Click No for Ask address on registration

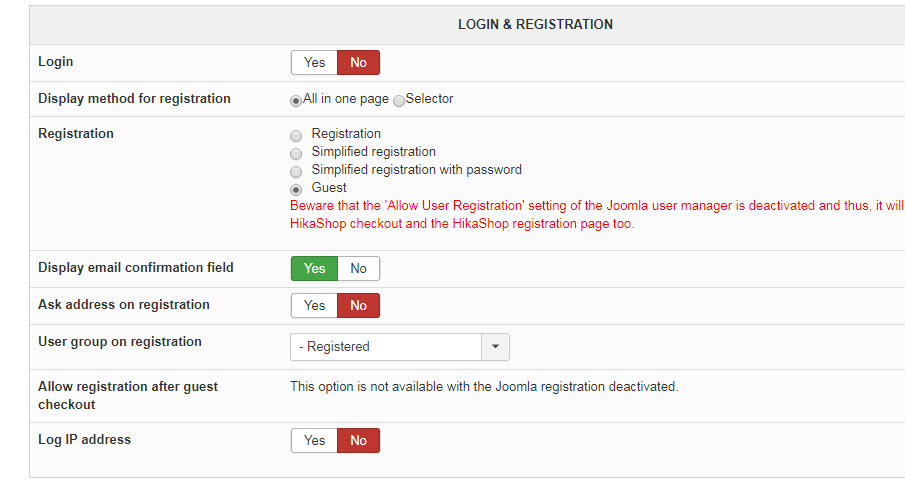click(358, 305)
